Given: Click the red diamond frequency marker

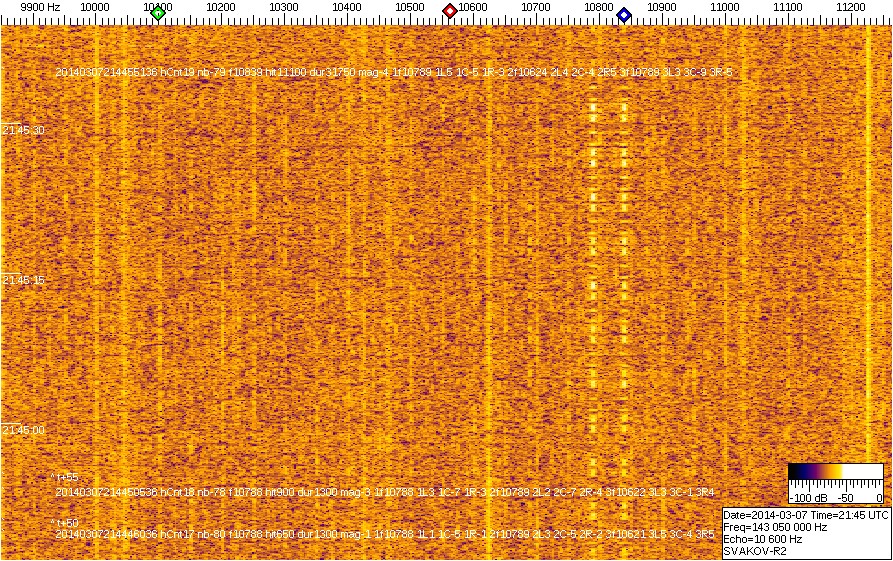Looking at the screenshot, I should click(450, 11).
